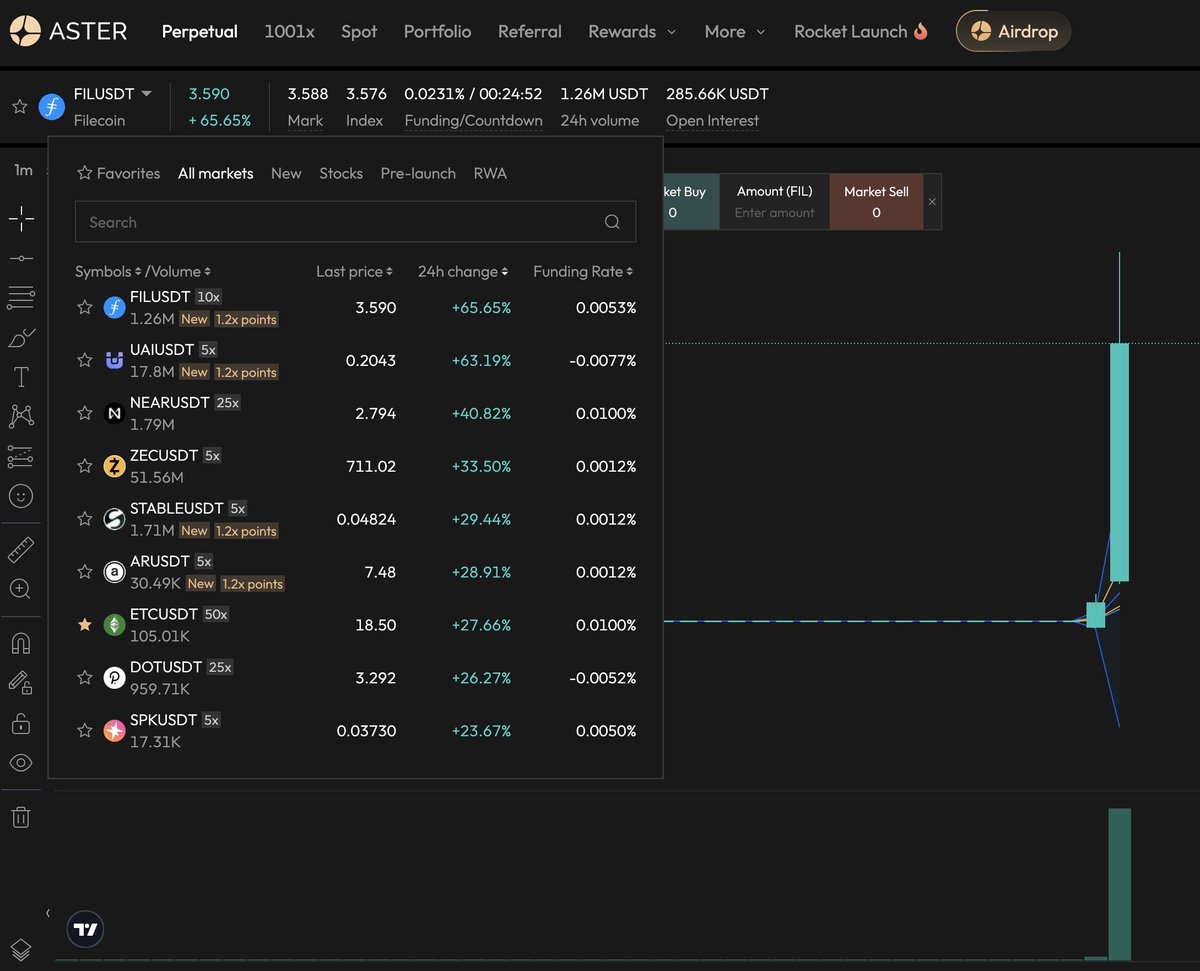This screenshot has width=1200, height=971.
Task: Toggle favorite star for UAIUSDT row
Action: tap(85, 360)
